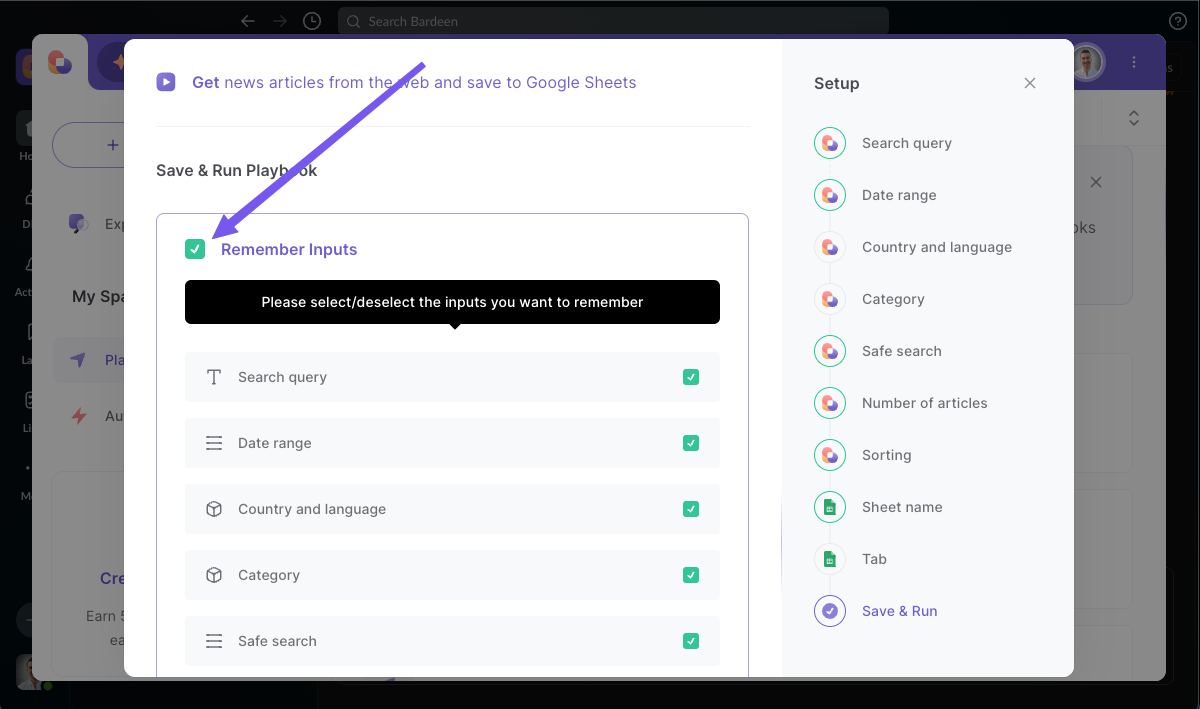
Task: Click the Save & Run Playbook heading
Action: pos(237,170)
